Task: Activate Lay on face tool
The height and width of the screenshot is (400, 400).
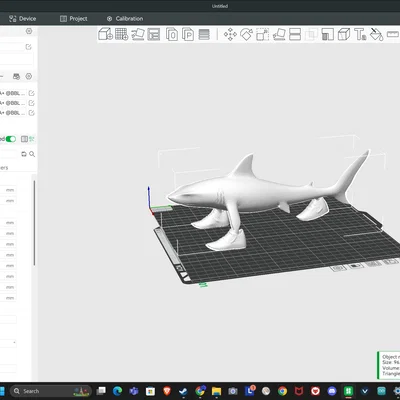Action: pos(279,34)
